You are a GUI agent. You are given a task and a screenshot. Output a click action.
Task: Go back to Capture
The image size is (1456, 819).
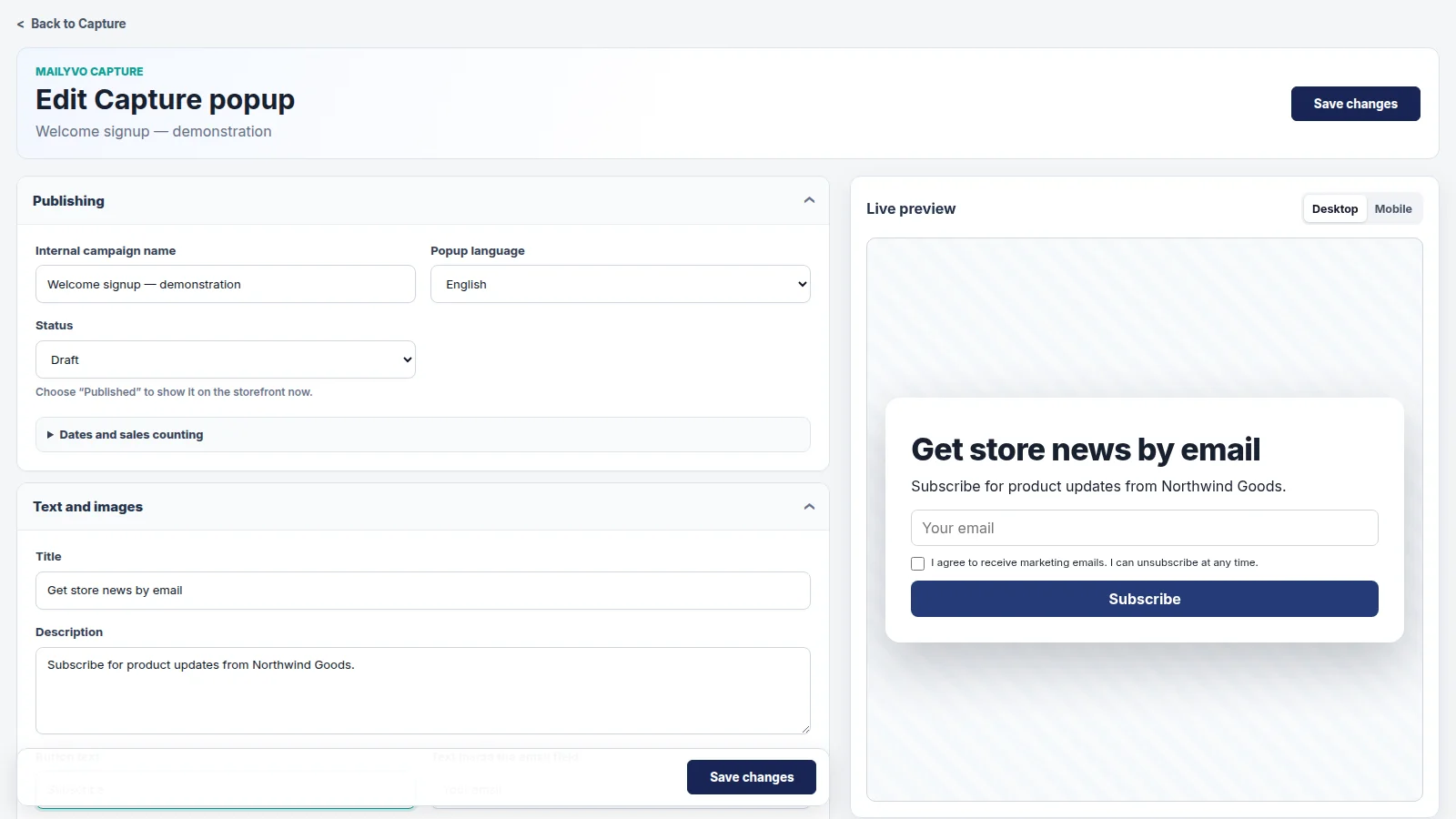coord(71,24)
